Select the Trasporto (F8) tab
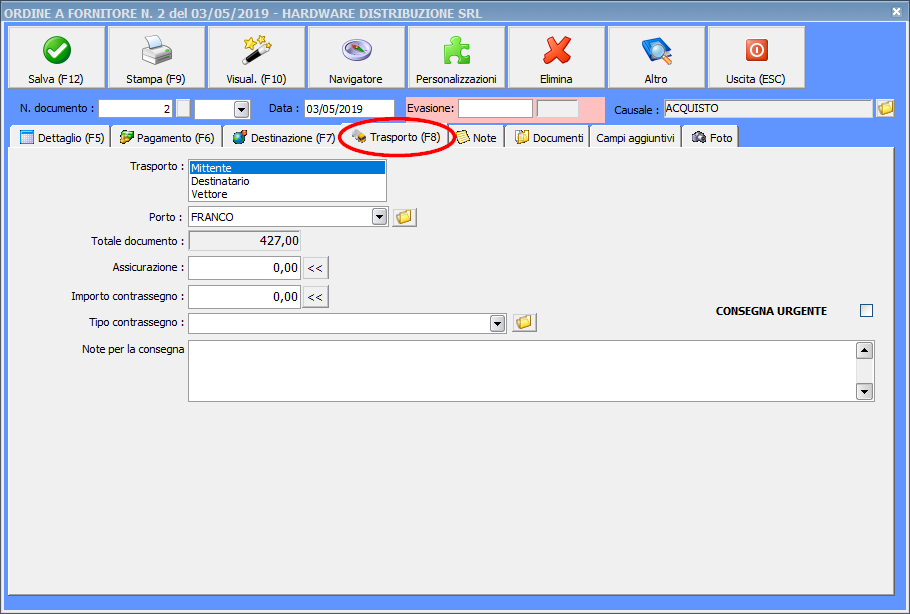910x614 pixels. click(396, 137)
